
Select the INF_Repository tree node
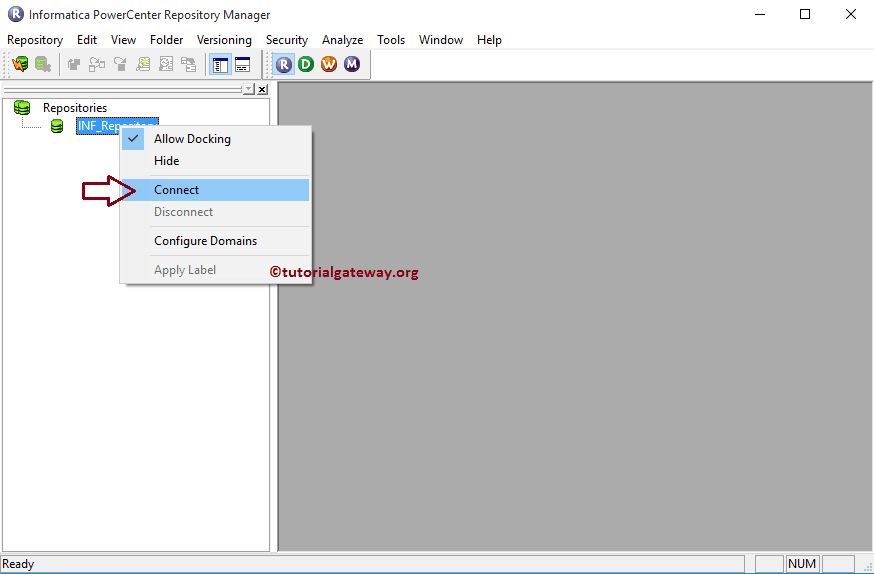pyautogui.click(x=118, y=126)
